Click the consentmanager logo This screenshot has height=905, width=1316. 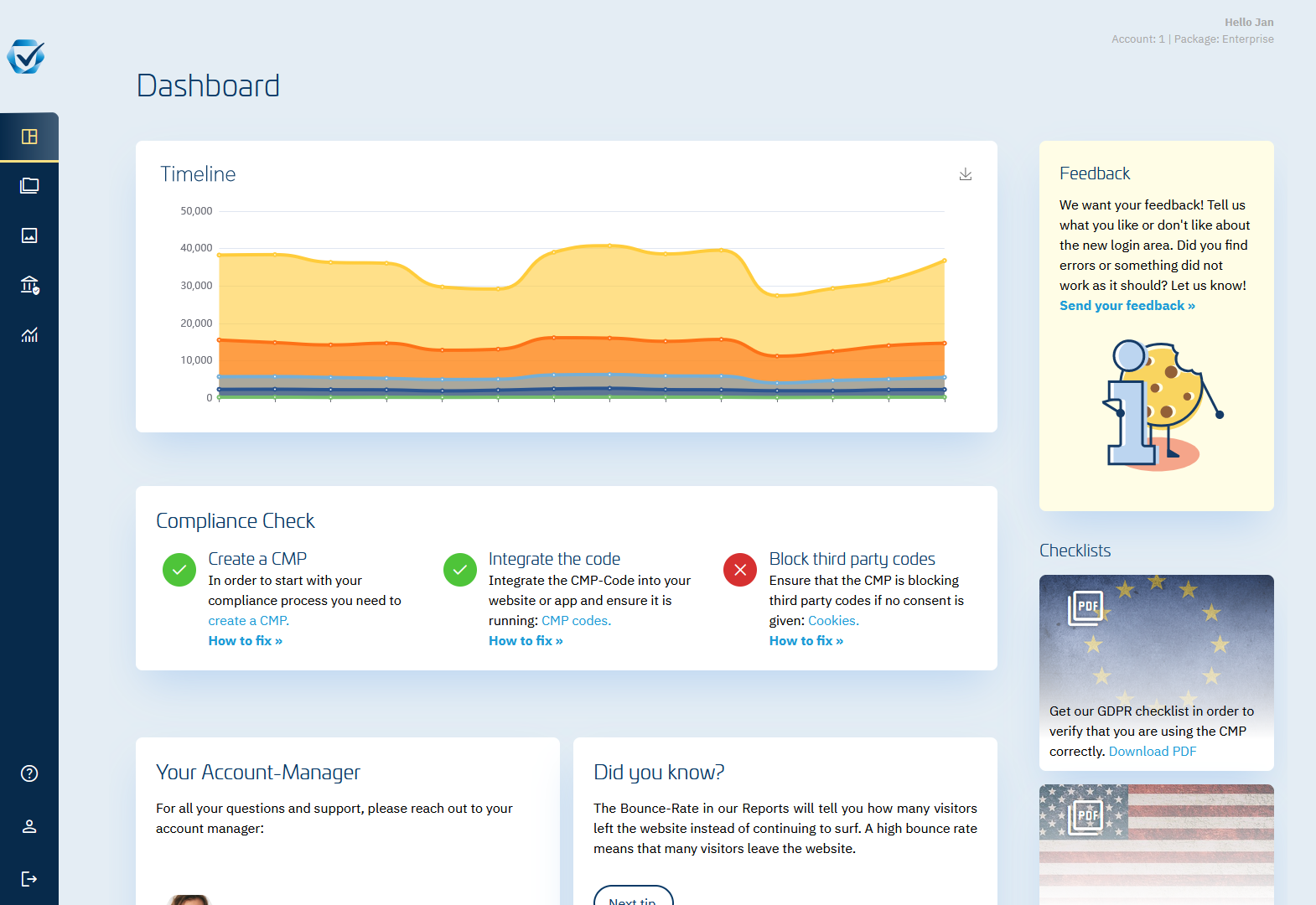(x=26, y=57)
